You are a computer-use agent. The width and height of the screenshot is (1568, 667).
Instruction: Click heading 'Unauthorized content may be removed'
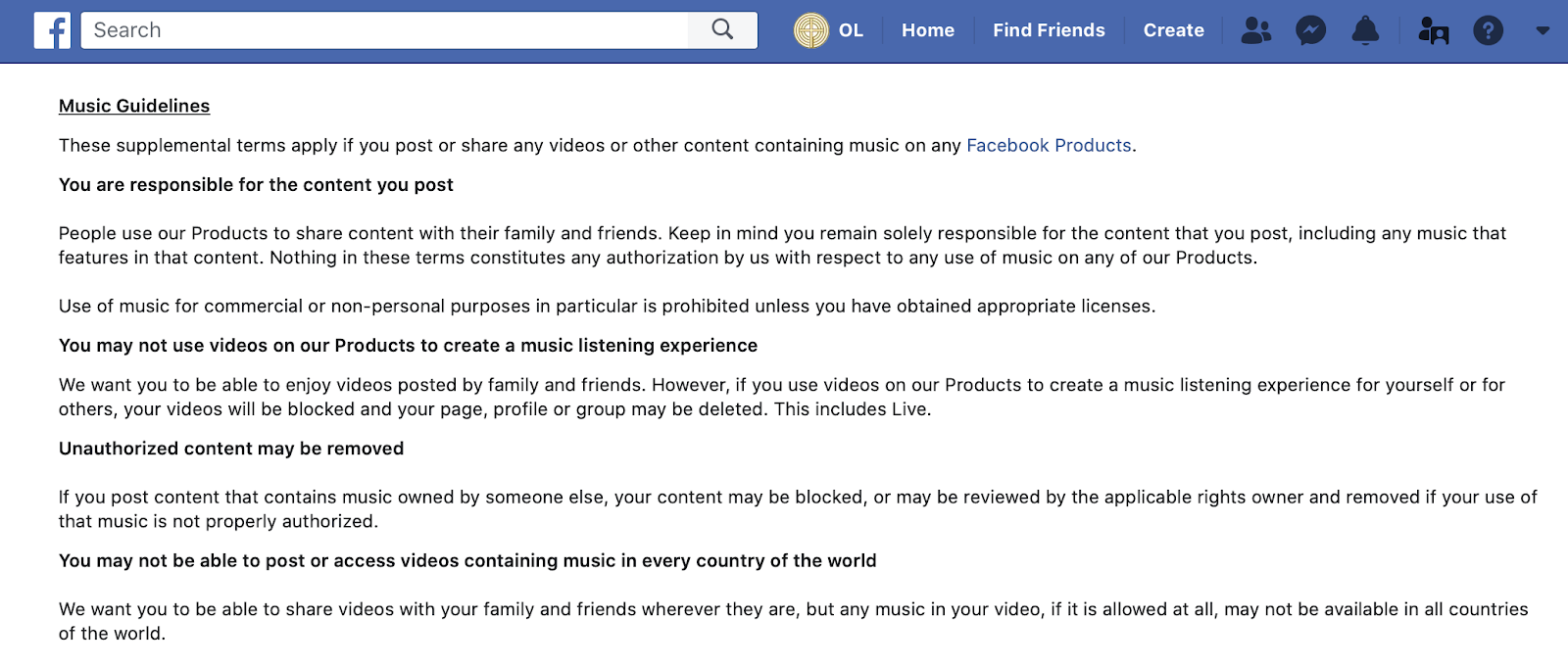point(231,449)
